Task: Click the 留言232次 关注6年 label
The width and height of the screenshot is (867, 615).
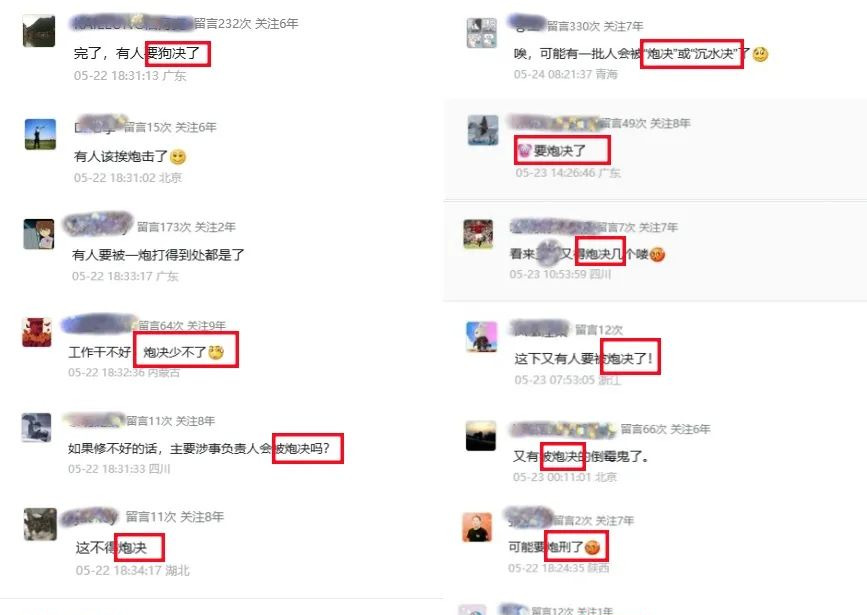Action: pyautogui.click(x=246, y=23)
